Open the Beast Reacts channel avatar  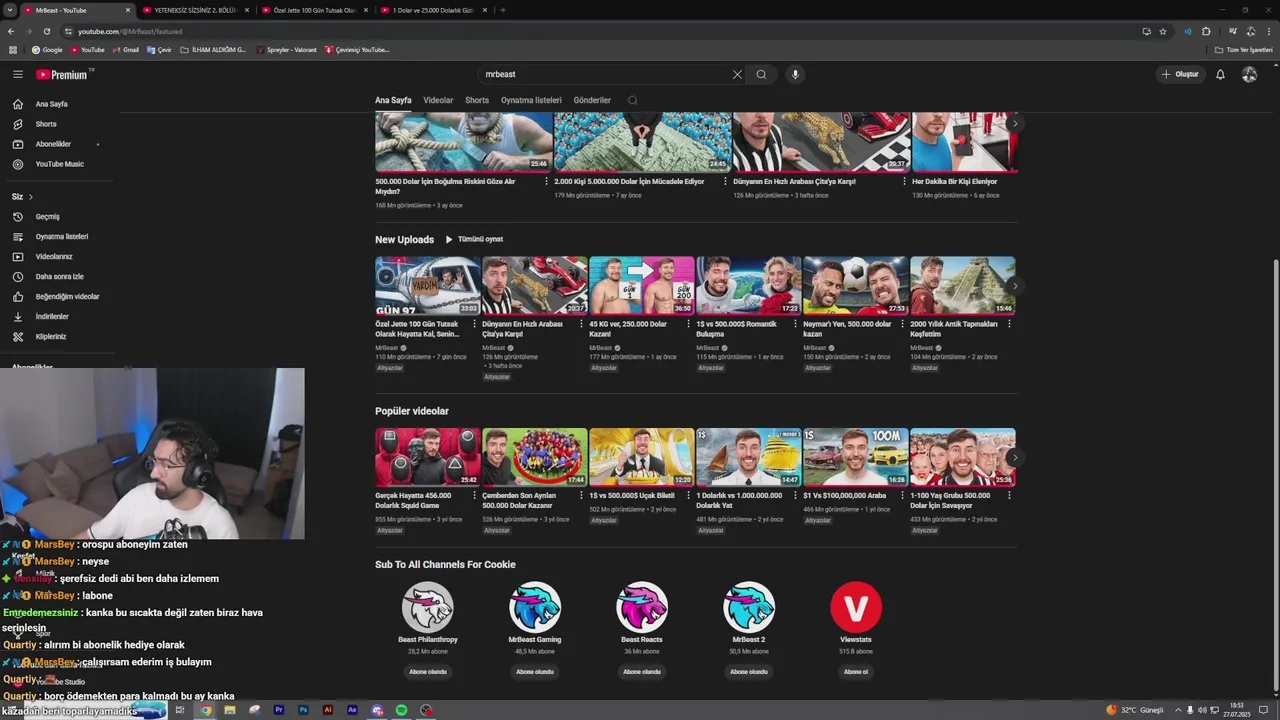tap(642, 607)
